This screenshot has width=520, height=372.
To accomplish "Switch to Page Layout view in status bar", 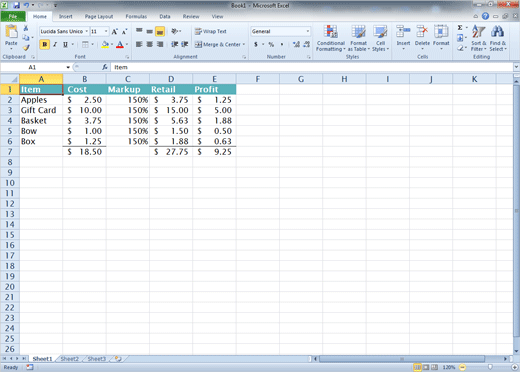I will [x=426, y=367].
